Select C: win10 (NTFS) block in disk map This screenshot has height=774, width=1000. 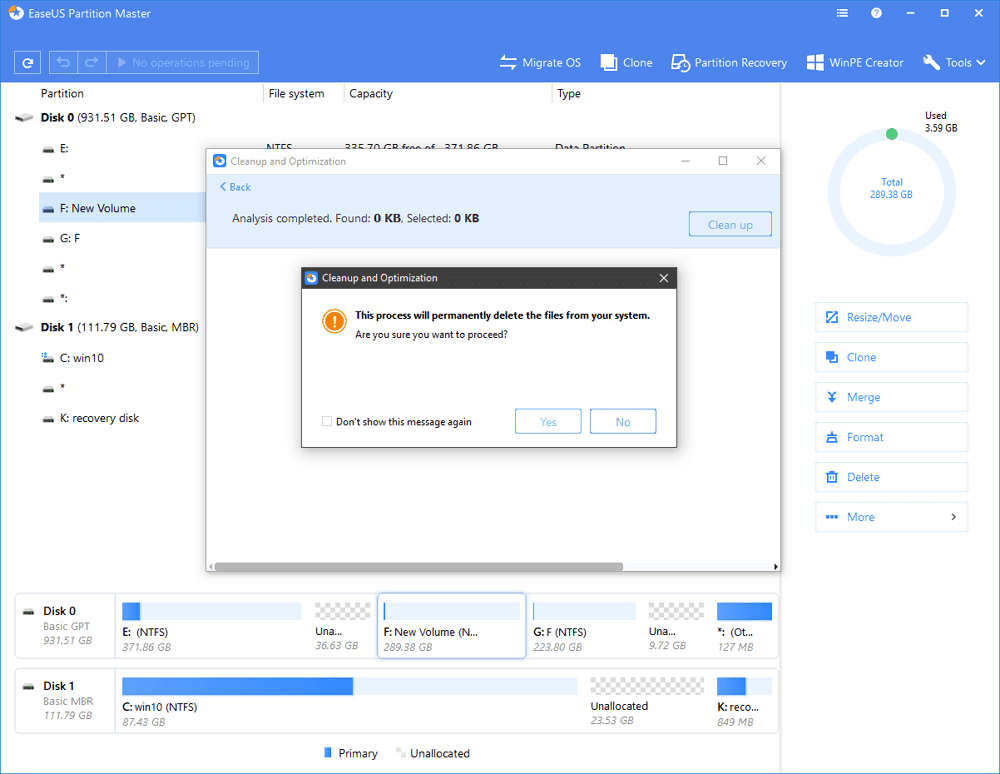(349, 701)
